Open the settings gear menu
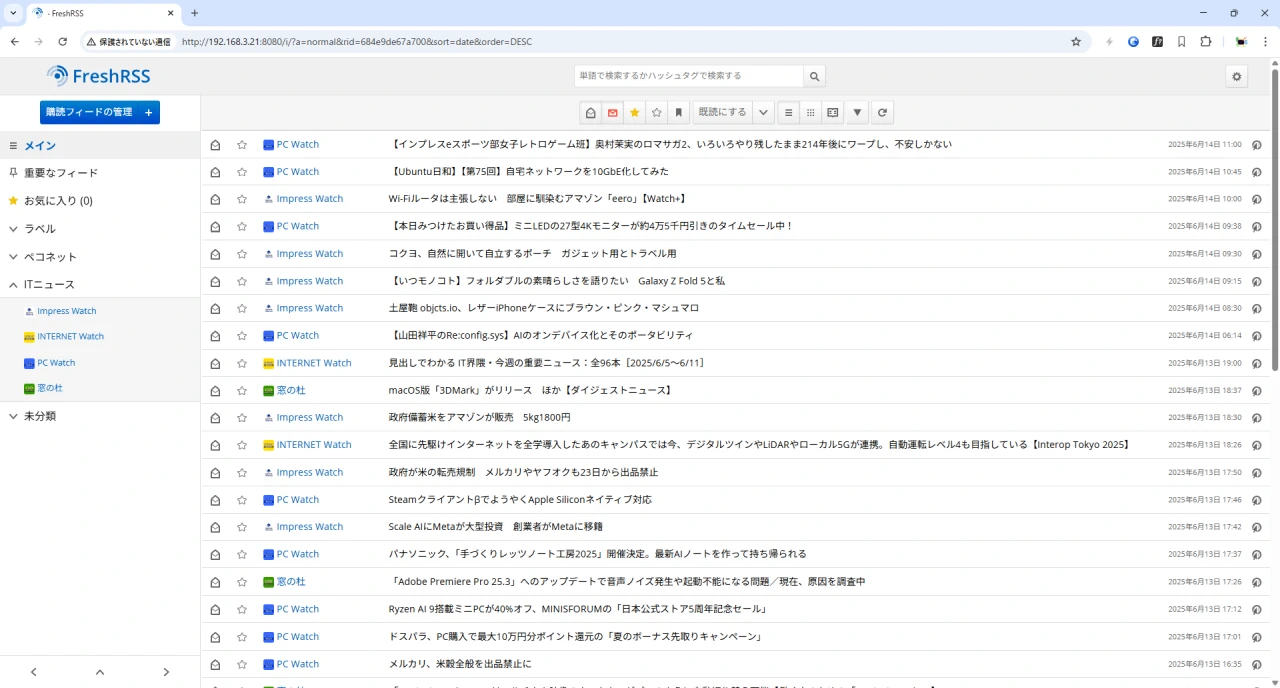The width and height of the screenshot is (1280, 688). click(x=1237, y=76)
